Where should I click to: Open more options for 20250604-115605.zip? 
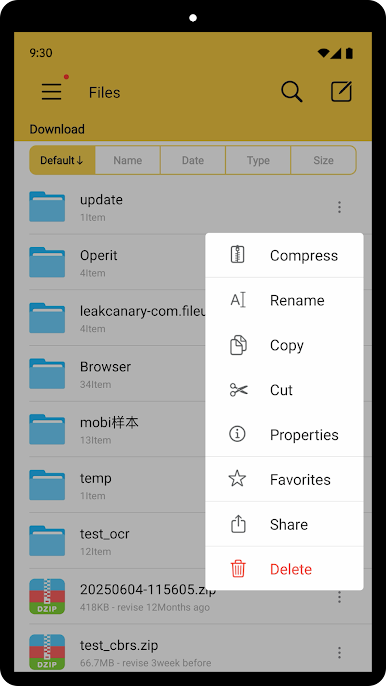click(339, 597)
